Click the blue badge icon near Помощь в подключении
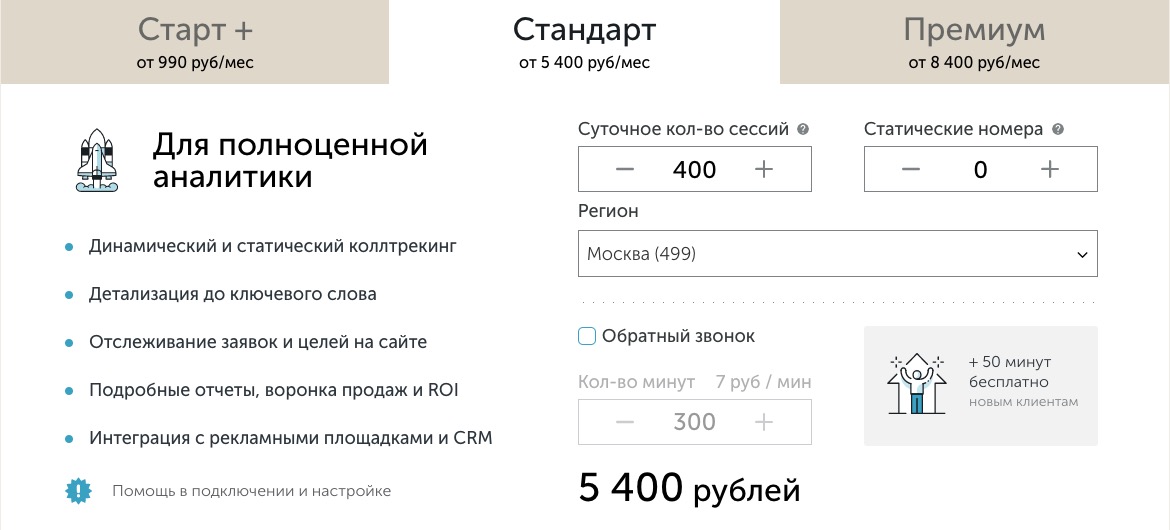The width and height of the screenshot is (1170, 530). pyautogui.click(x=78, y=490)
